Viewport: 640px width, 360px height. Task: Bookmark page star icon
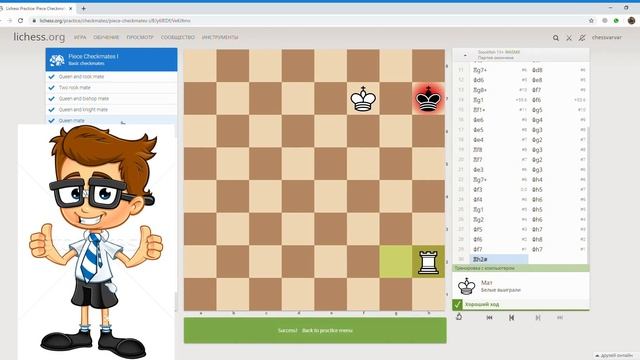tap(591, 20)
